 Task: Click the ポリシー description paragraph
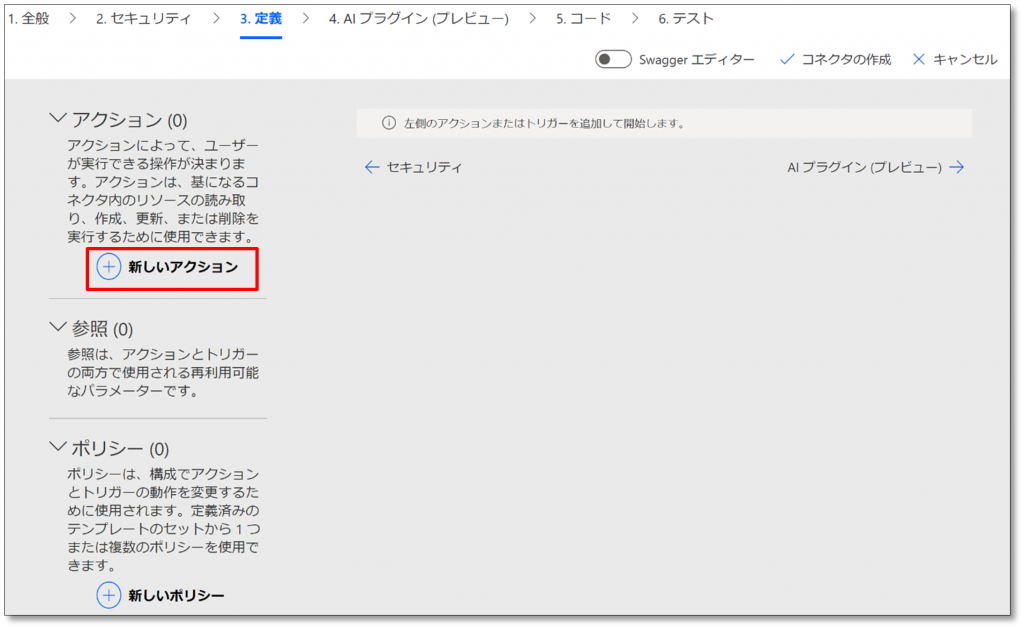[x=163, y=519]
